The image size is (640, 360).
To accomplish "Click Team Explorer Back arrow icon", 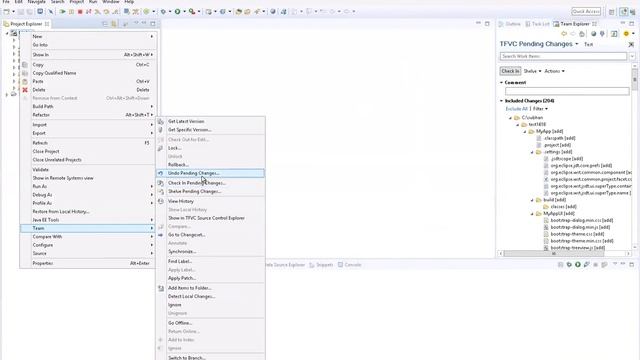I will pyautogui.click(x=564, y=34).
